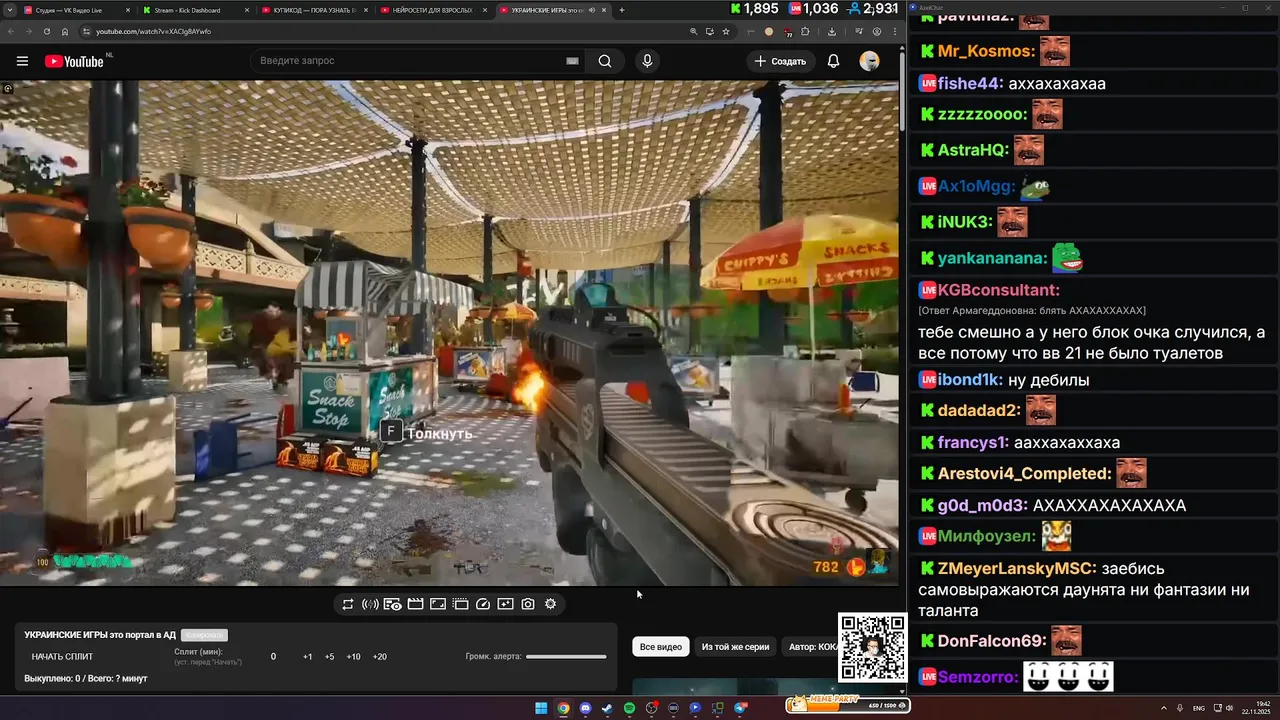
Task: Add 1 minute with '+1' button
Action: pos(307,657)
